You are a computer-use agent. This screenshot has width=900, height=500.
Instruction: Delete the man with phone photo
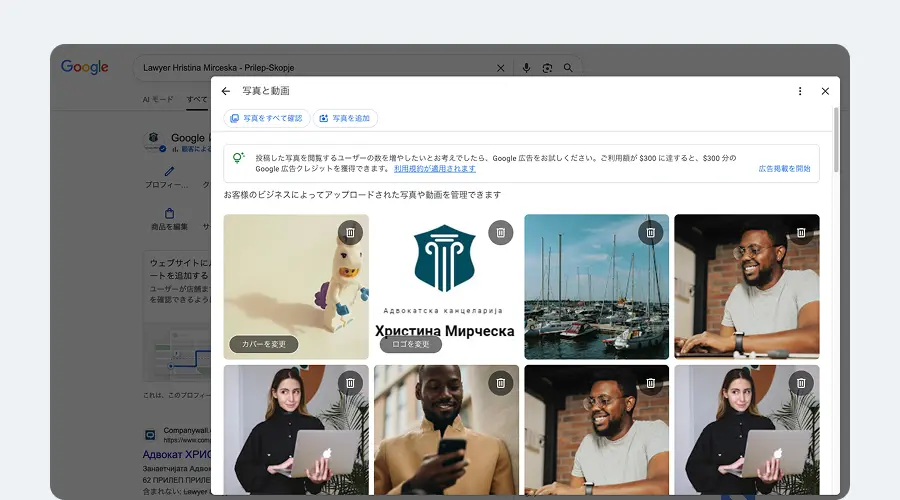(x=500, y=382)
